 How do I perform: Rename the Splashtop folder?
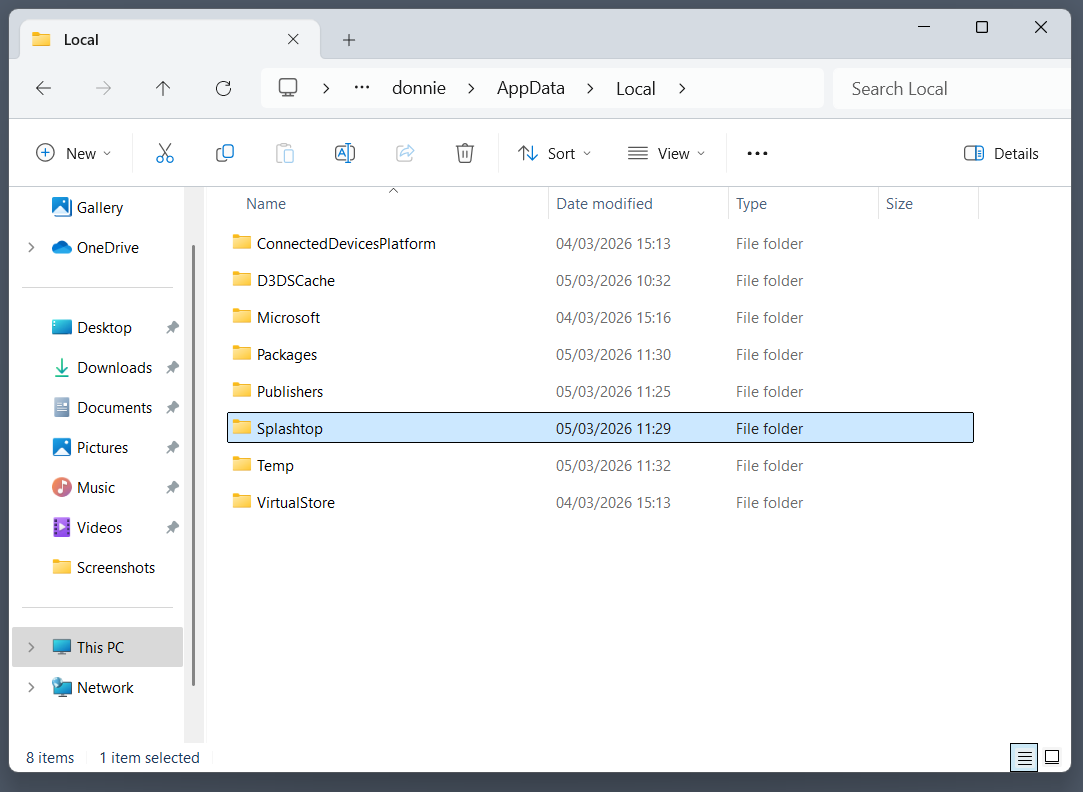pyautogui.click(x=344, y=153)
